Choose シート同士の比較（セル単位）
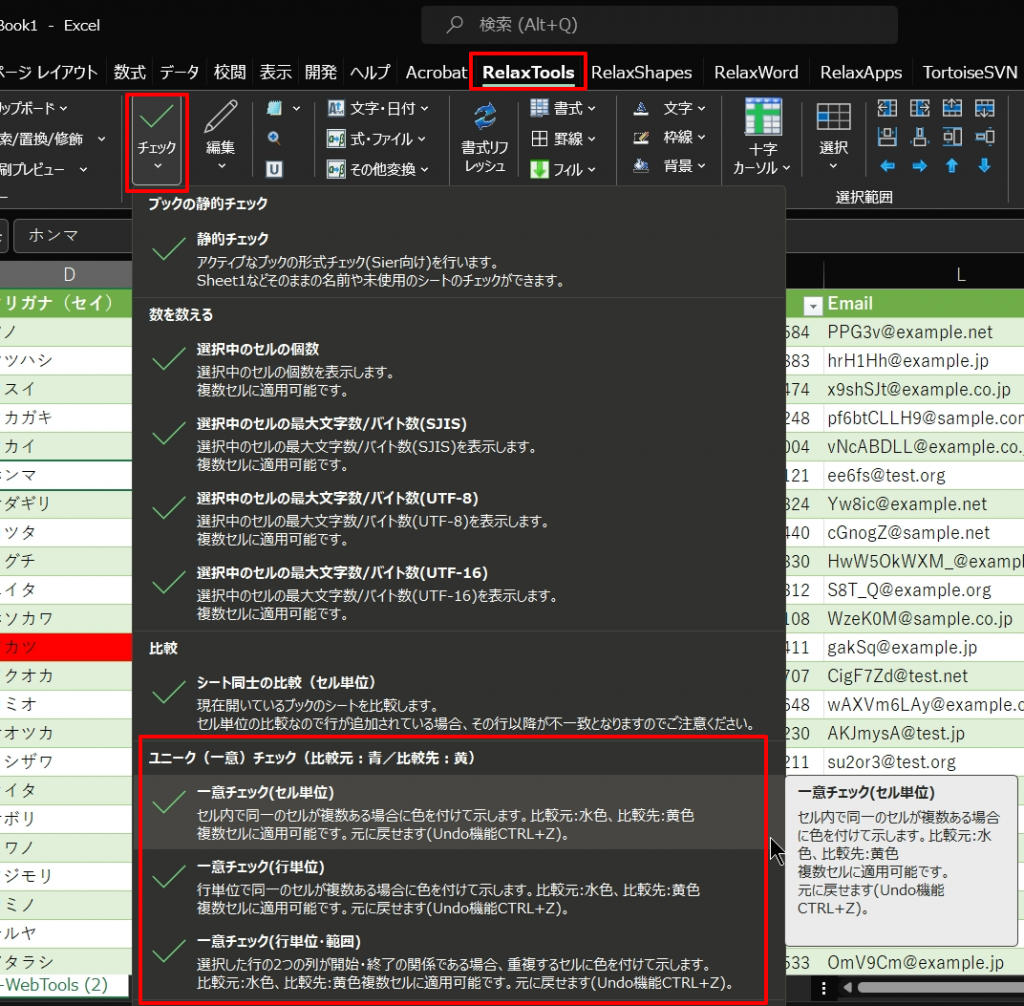This screenshot has height=1006, width=1024. click(x=458, y=703)
